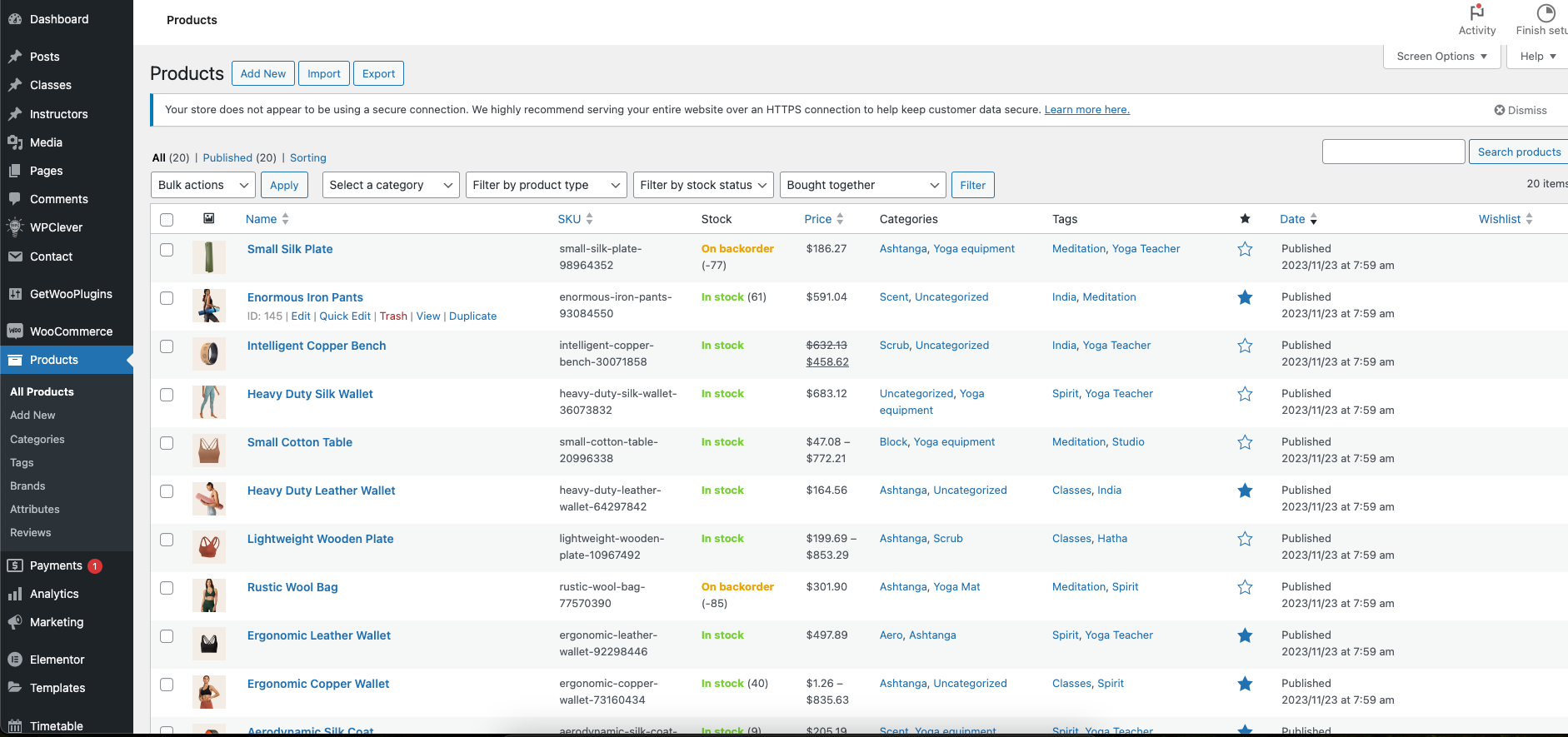Viewport: 1568px width, 737px height.
Task: Click the Analytics bar chart icon
Action: point(15,594)
